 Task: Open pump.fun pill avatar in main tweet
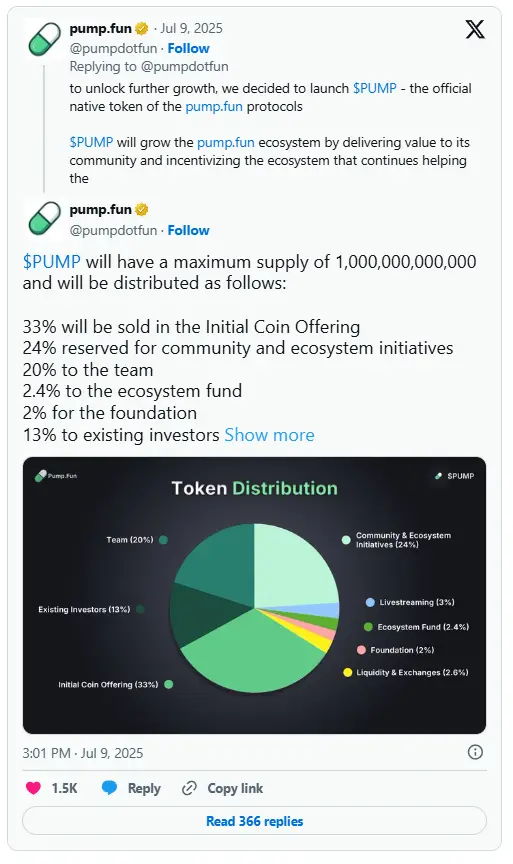pos(44,219)
